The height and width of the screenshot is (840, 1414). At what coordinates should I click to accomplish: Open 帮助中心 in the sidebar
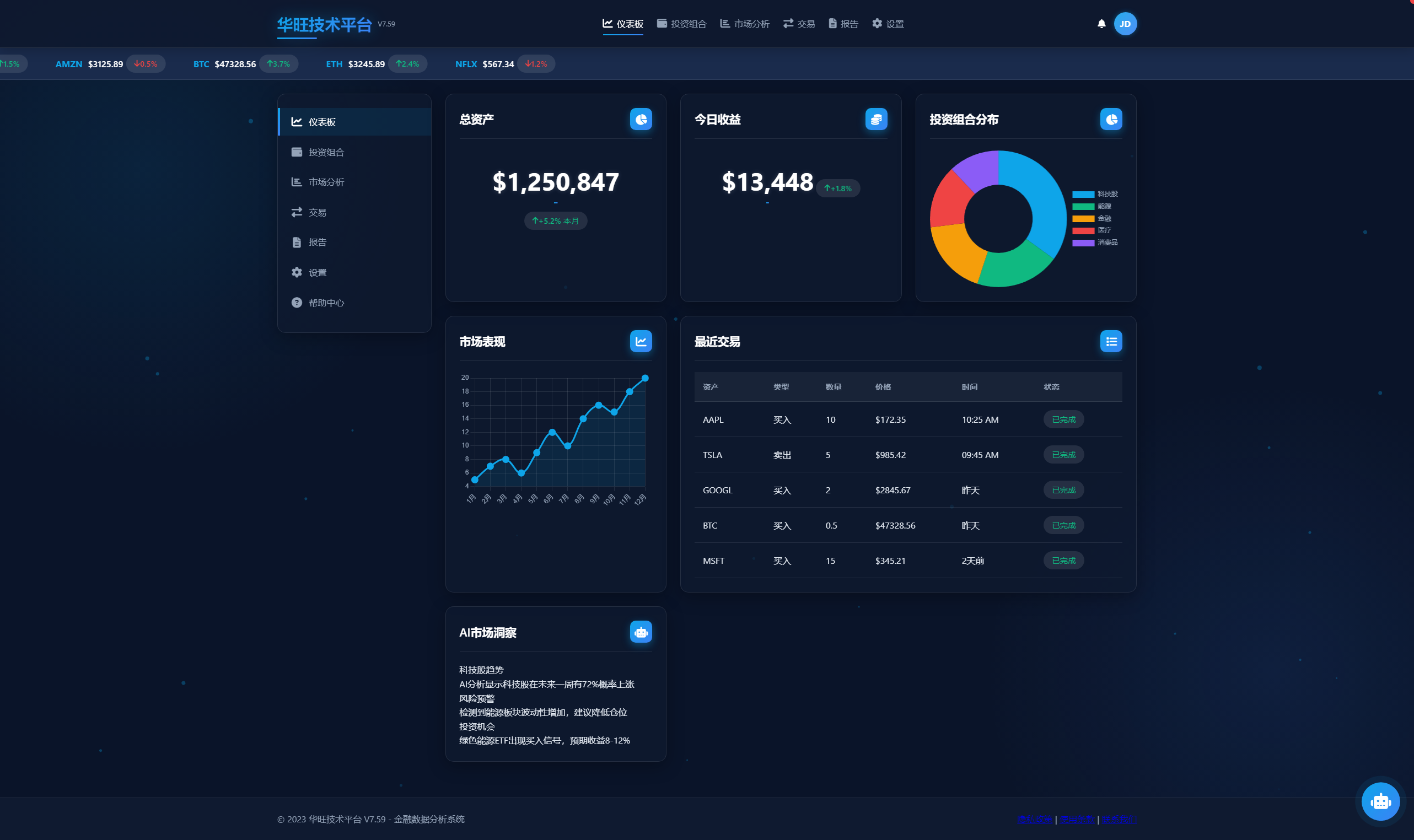(x=326, y=303)
